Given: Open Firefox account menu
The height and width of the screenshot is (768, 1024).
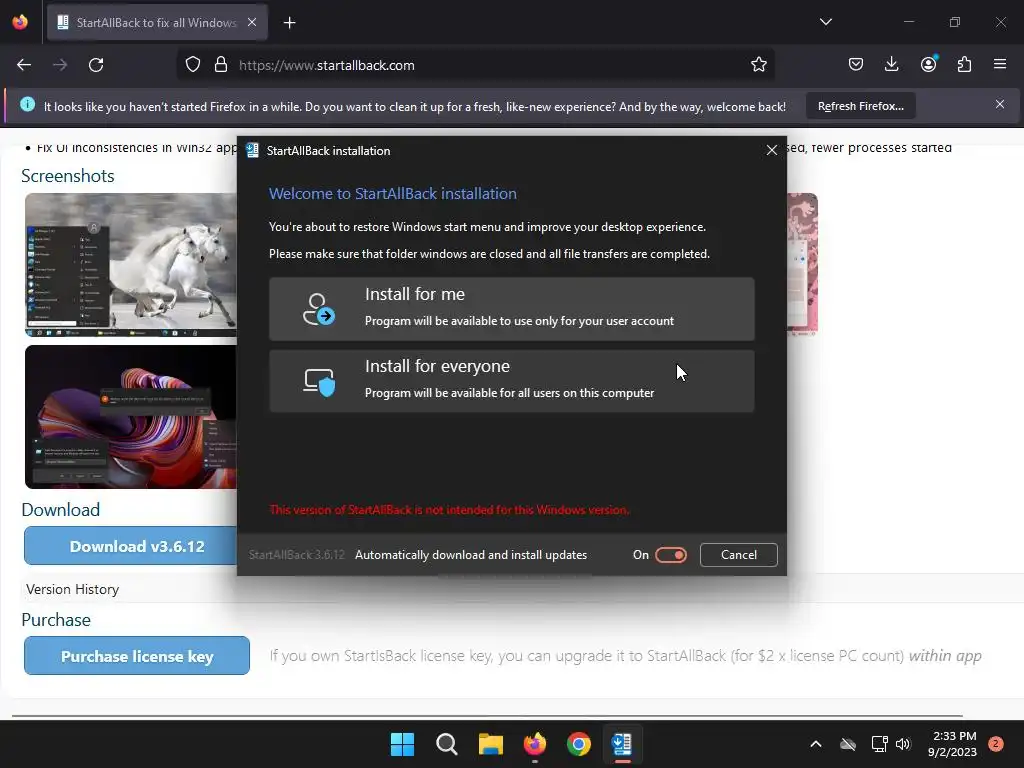Looking at the screenshot, I should (x=928, y=64).
